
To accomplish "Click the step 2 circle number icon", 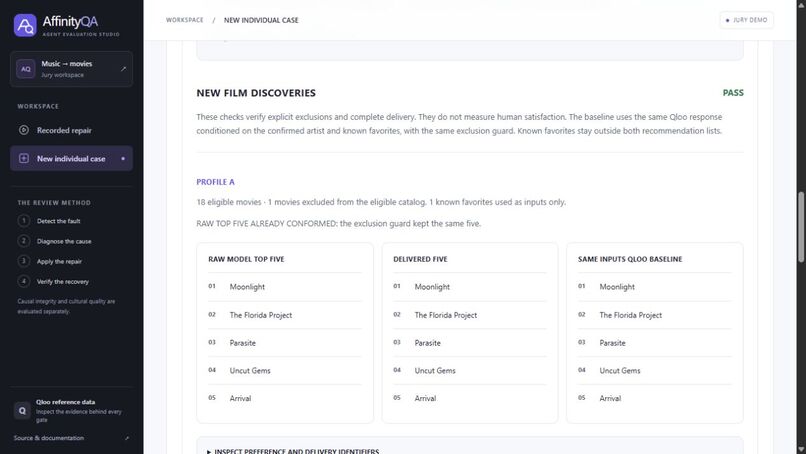I will click(x=24, y=241).
